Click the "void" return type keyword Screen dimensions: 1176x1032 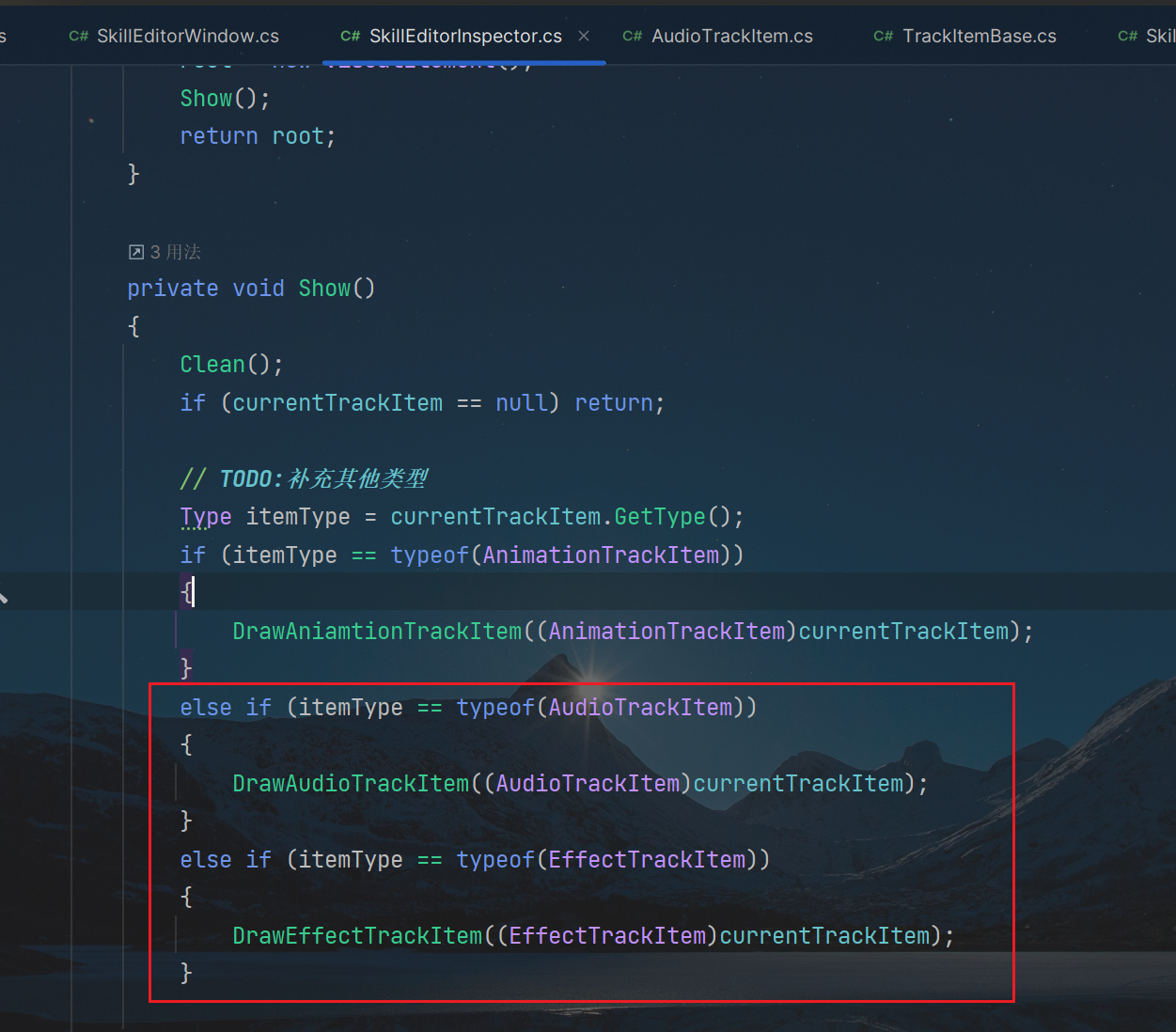click(x=259, y=289)
